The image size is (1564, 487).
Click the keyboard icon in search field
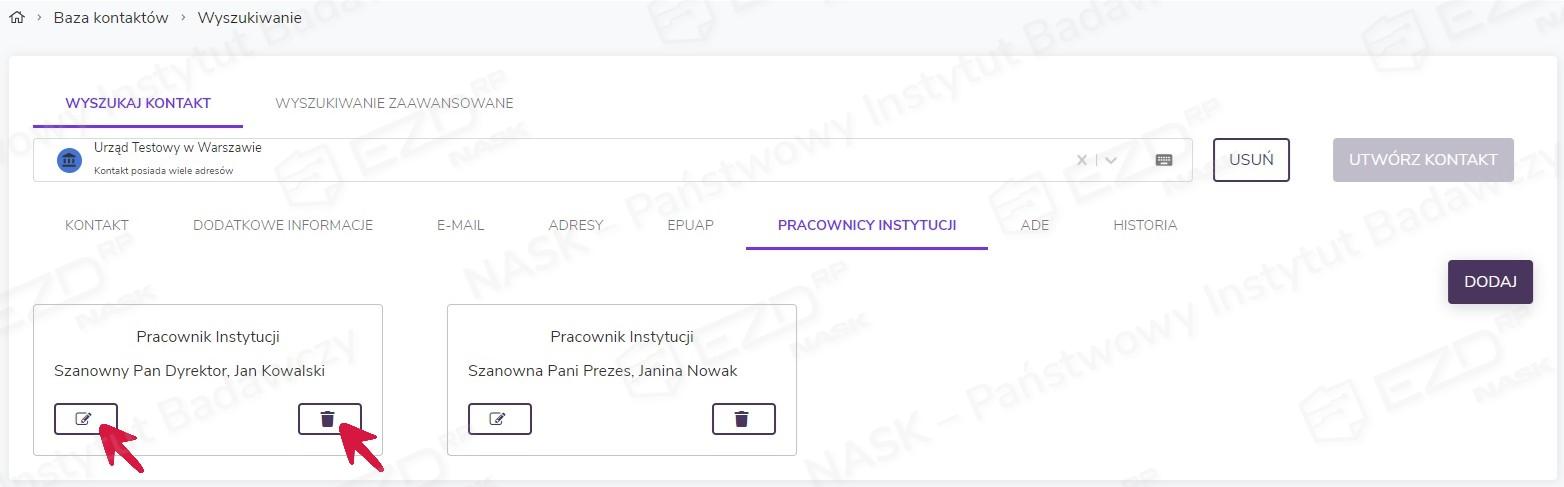point(1163,160)
